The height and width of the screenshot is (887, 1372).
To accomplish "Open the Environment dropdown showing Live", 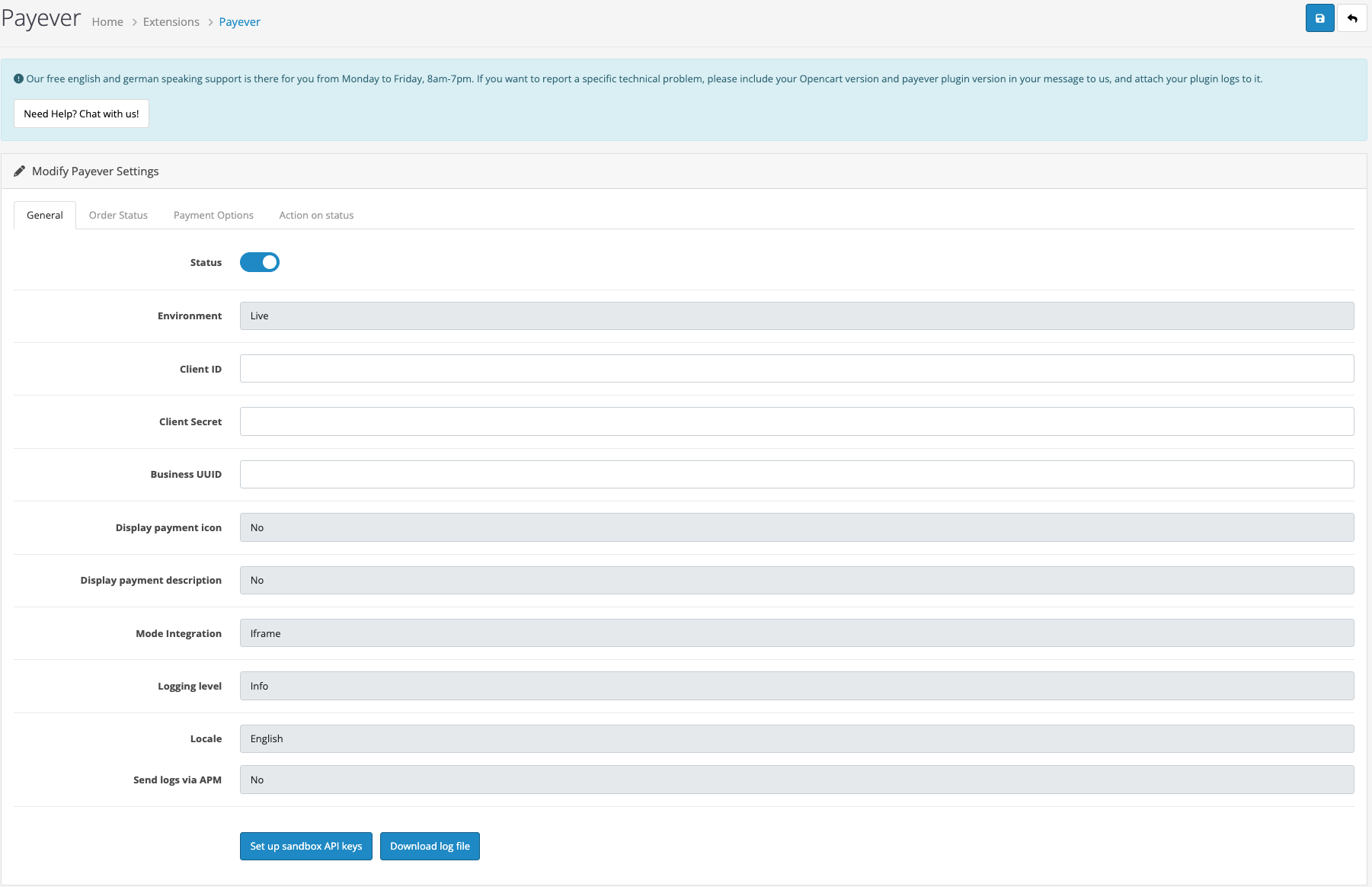I will click(x=797, y=315).
